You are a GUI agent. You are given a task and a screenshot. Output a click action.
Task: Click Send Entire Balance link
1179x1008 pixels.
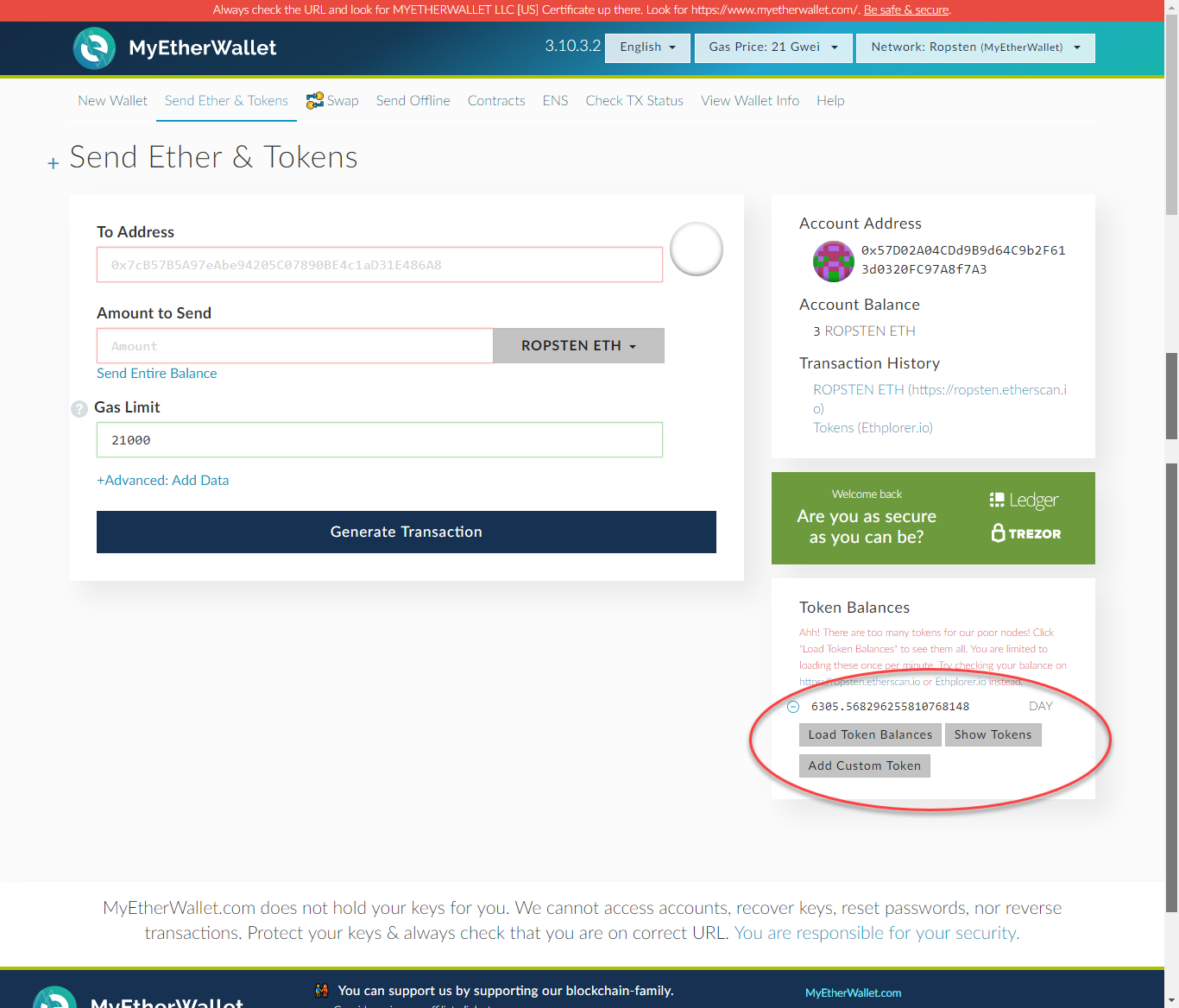pyautogui.click(x=157, y=374)
